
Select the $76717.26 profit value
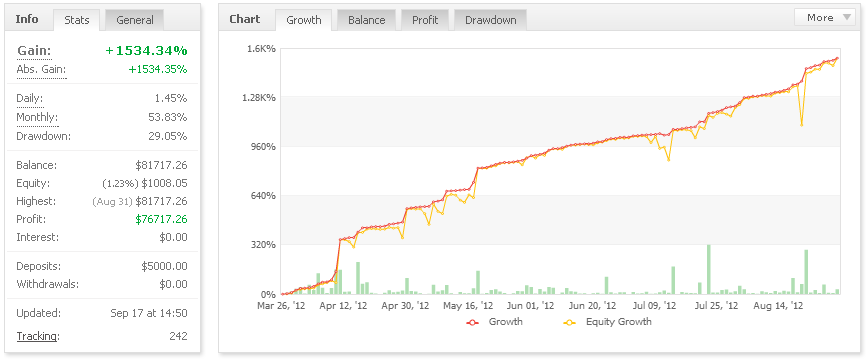coord(161,220)
